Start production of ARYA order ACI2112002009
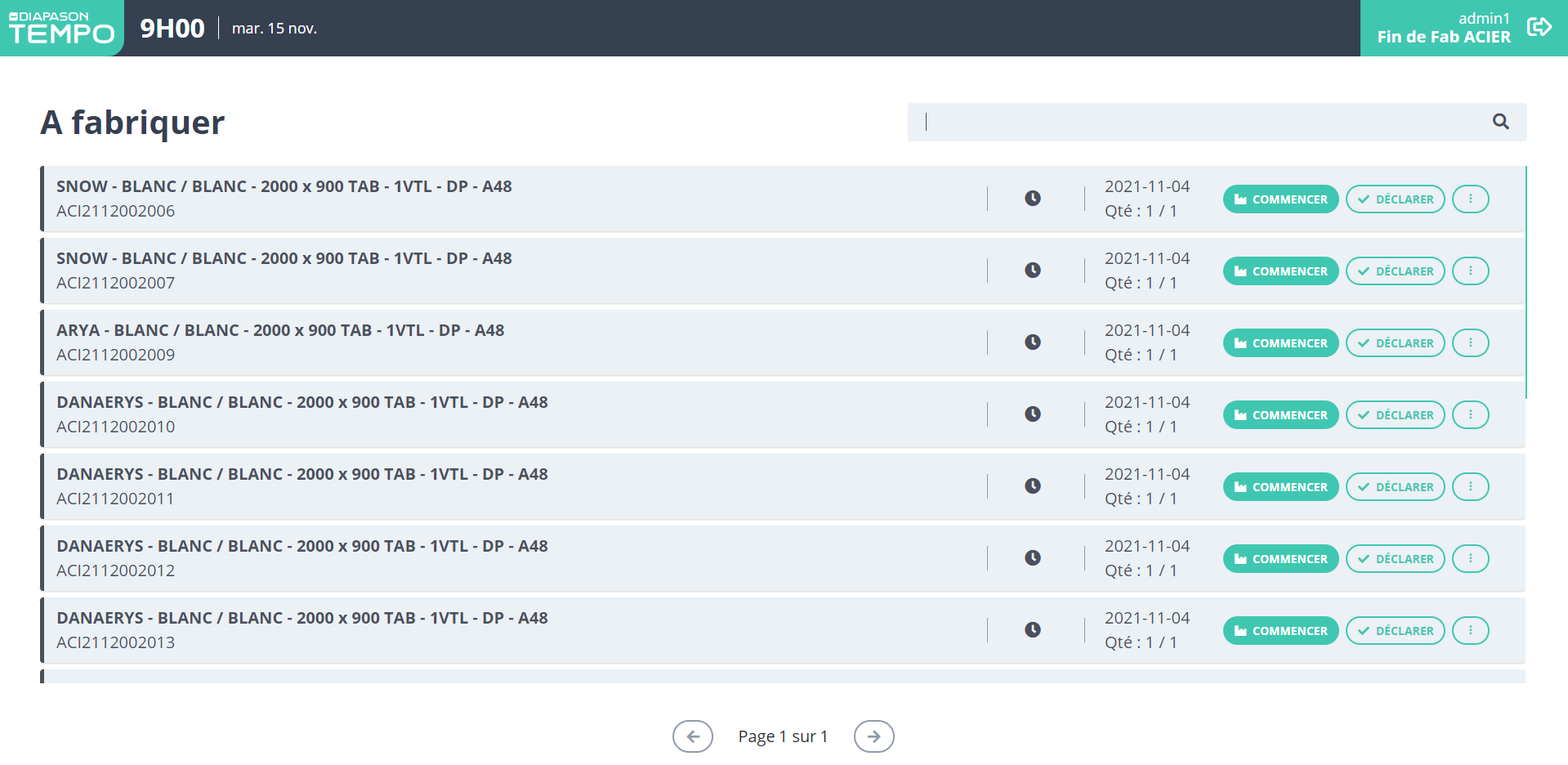Viewport: 1568px width, 765px height. tap(1280, 343)
